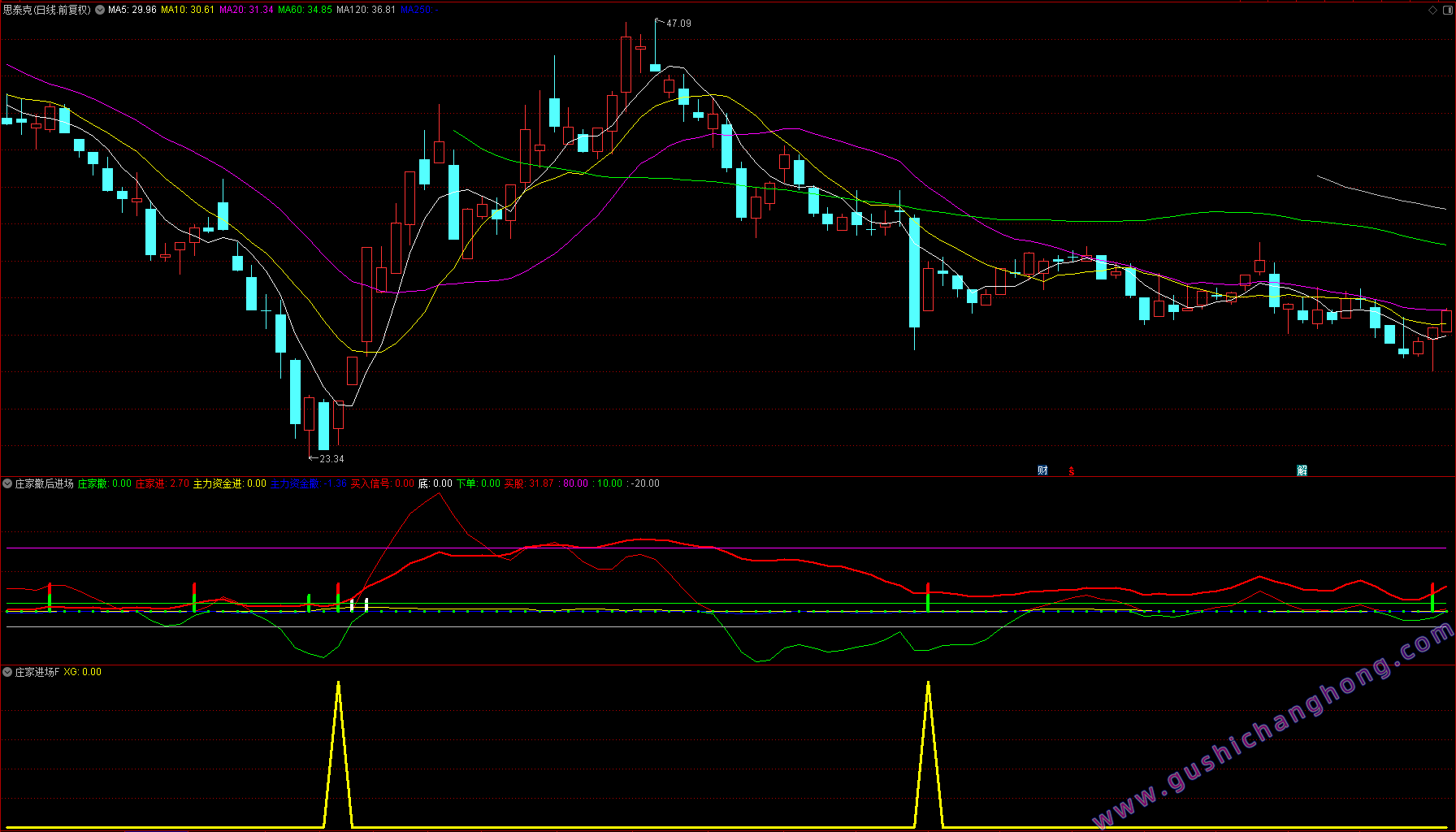This screenshot has width=1456, height=832.
Task: Open dropdown beside 思泰克(日线.前复权) title
Action: click(100, 10)
